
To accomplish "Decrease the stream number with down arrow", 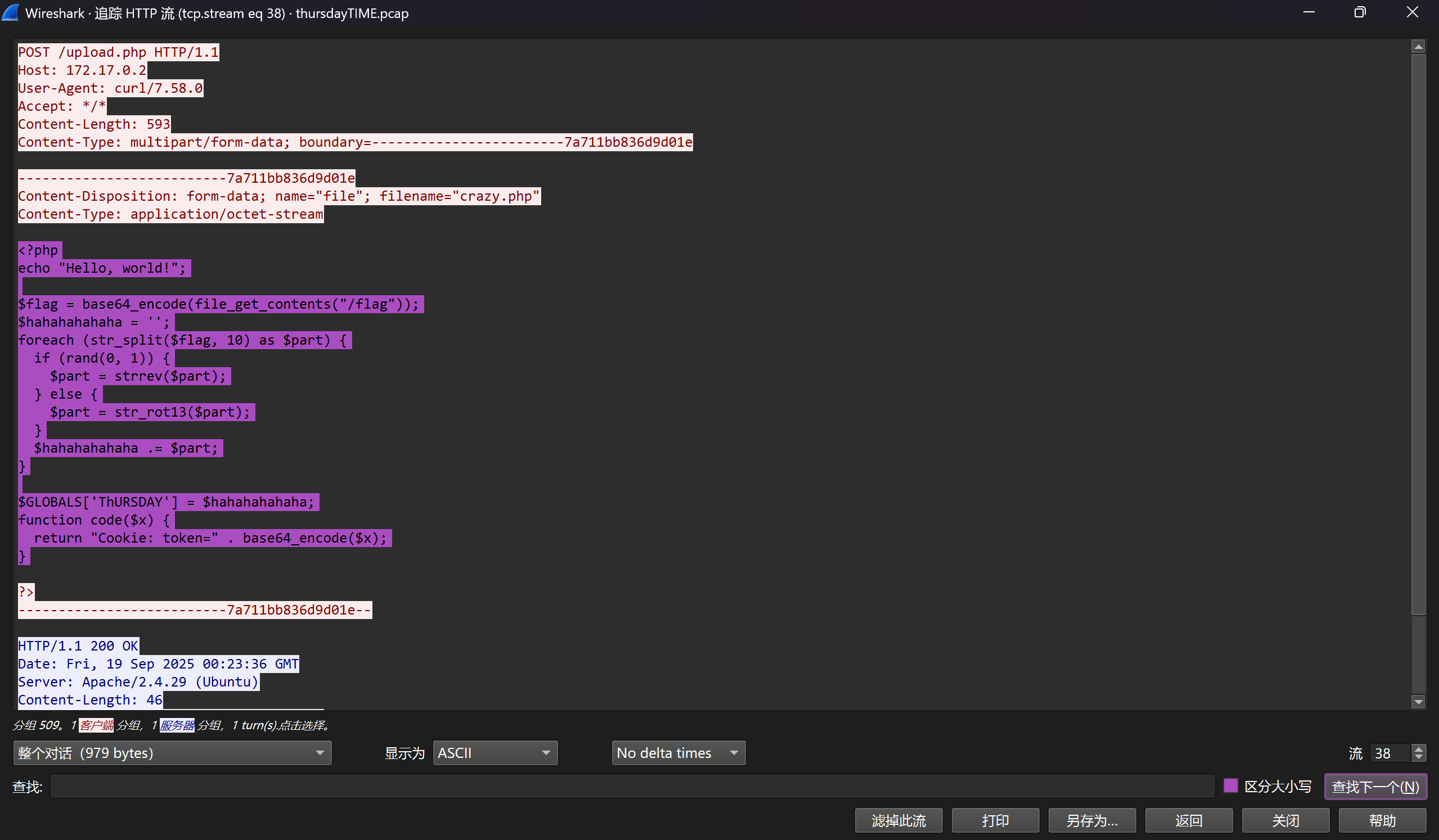I will pos(1419,758).
